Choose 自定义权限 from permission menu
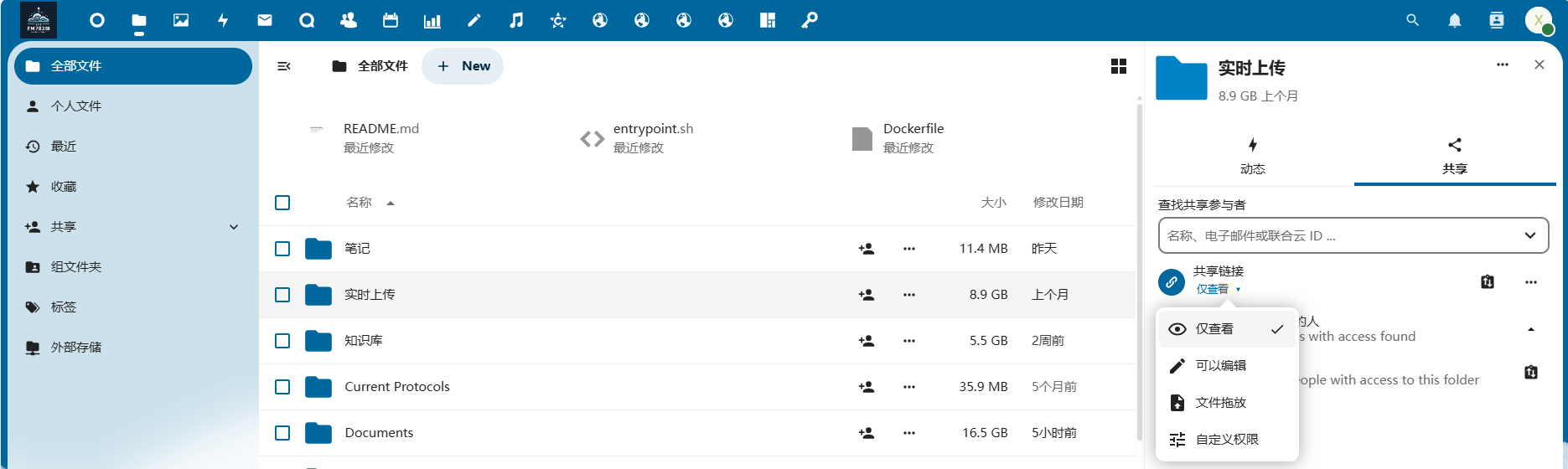 (1227, 440)
